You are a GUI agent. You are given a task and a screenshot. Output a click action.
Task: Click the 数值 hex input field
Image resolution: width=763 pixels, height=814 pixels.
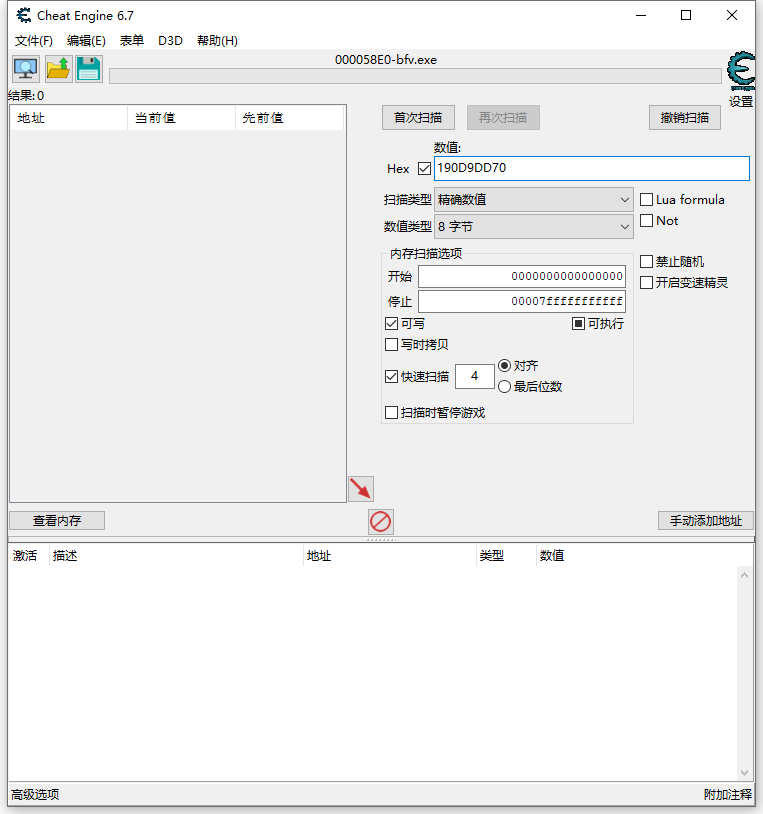592,169
